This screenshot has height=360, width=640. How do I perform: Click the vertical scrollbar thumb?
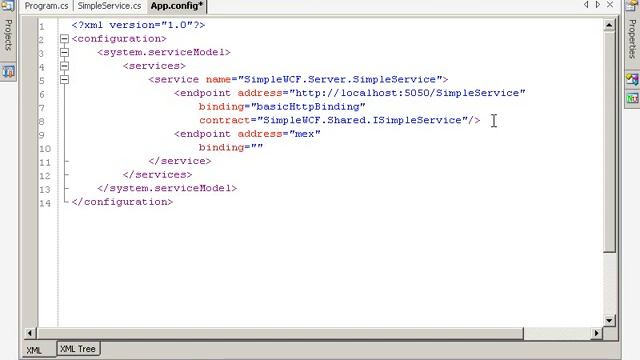pyautogui.click(x=609, y=142)
